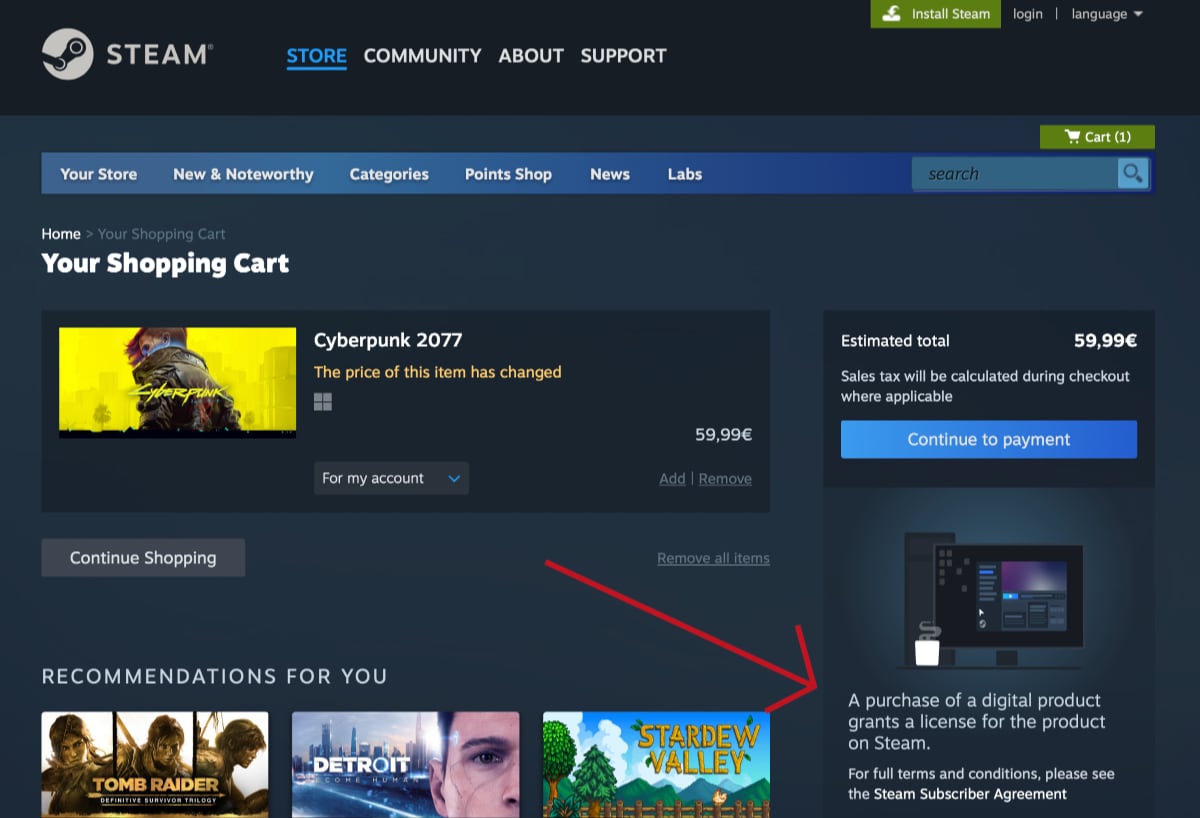This screenshot has width=1200, height=818.
Task: Open the COMMUNITY menu
Action: (423, 56)
